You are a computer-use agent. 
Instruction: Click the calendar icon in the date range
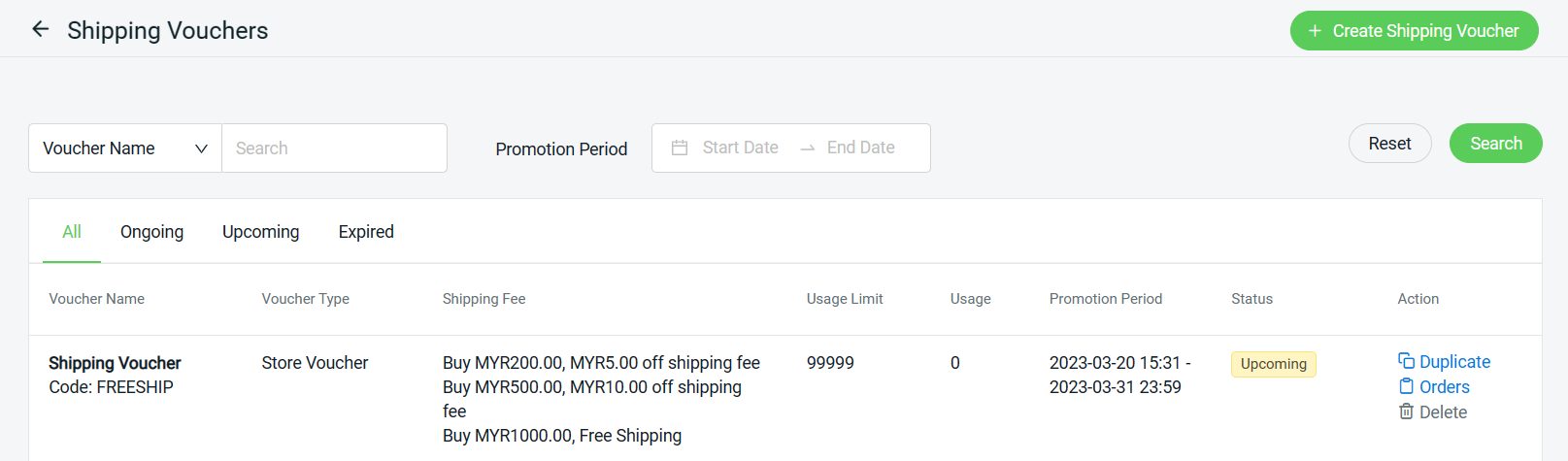coord(680,148)
